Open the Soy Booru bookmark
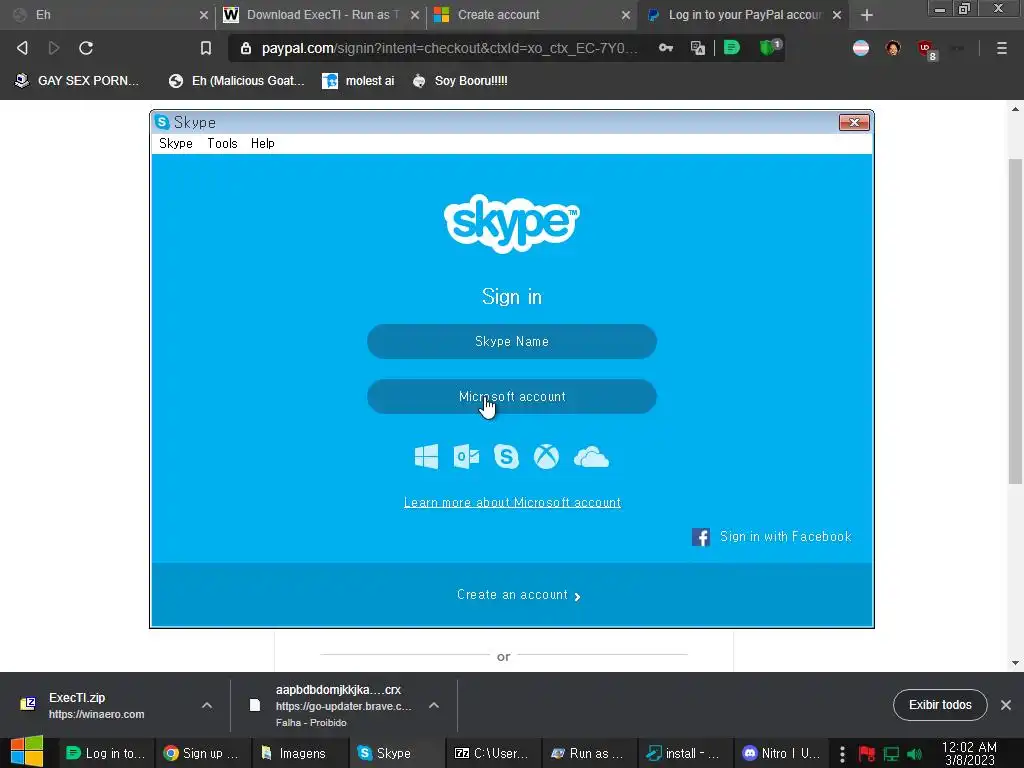This screenshot has height=768, width=1024. (x=460, y=80)
